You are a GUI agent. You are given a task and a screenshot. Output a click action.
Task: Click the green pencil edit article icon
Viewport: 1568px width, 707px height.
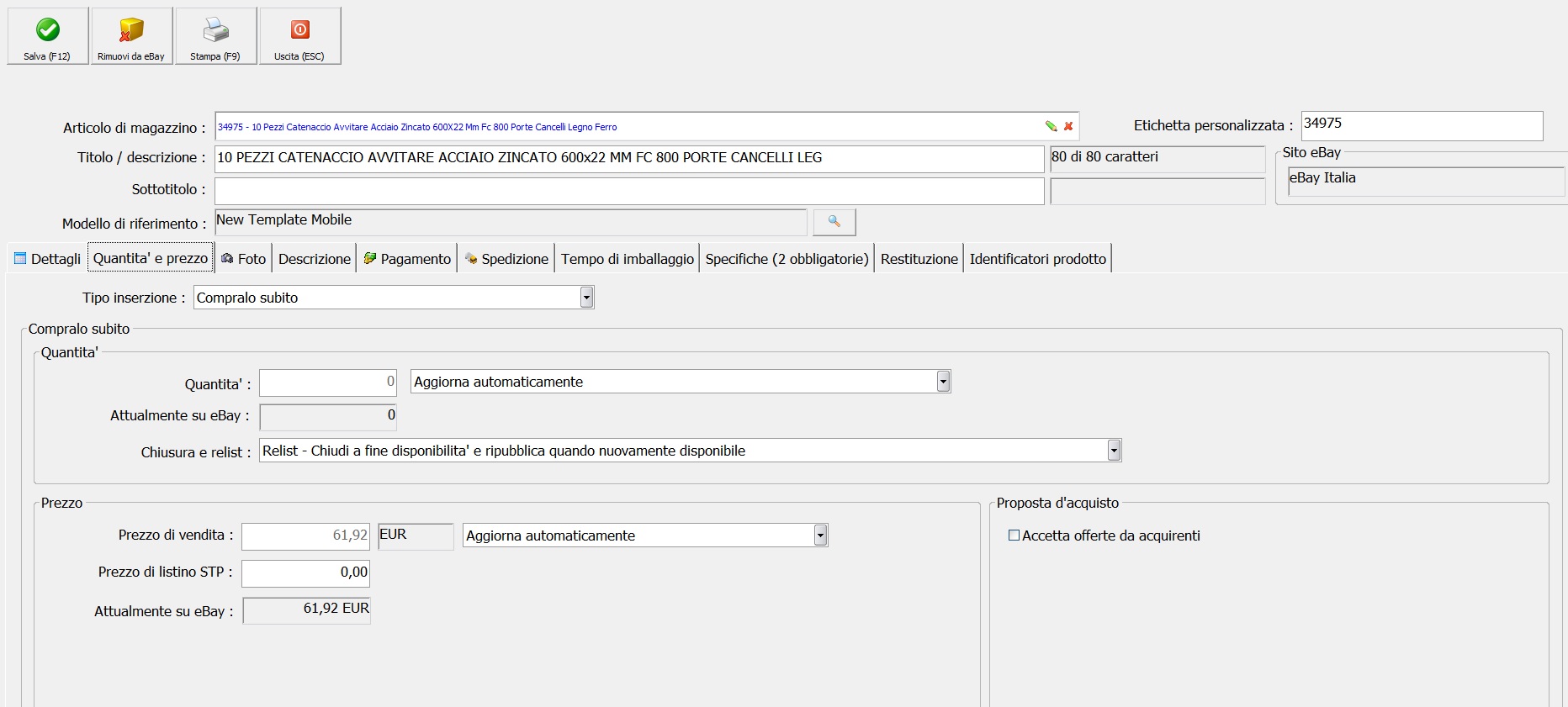tap(1051, 126)
